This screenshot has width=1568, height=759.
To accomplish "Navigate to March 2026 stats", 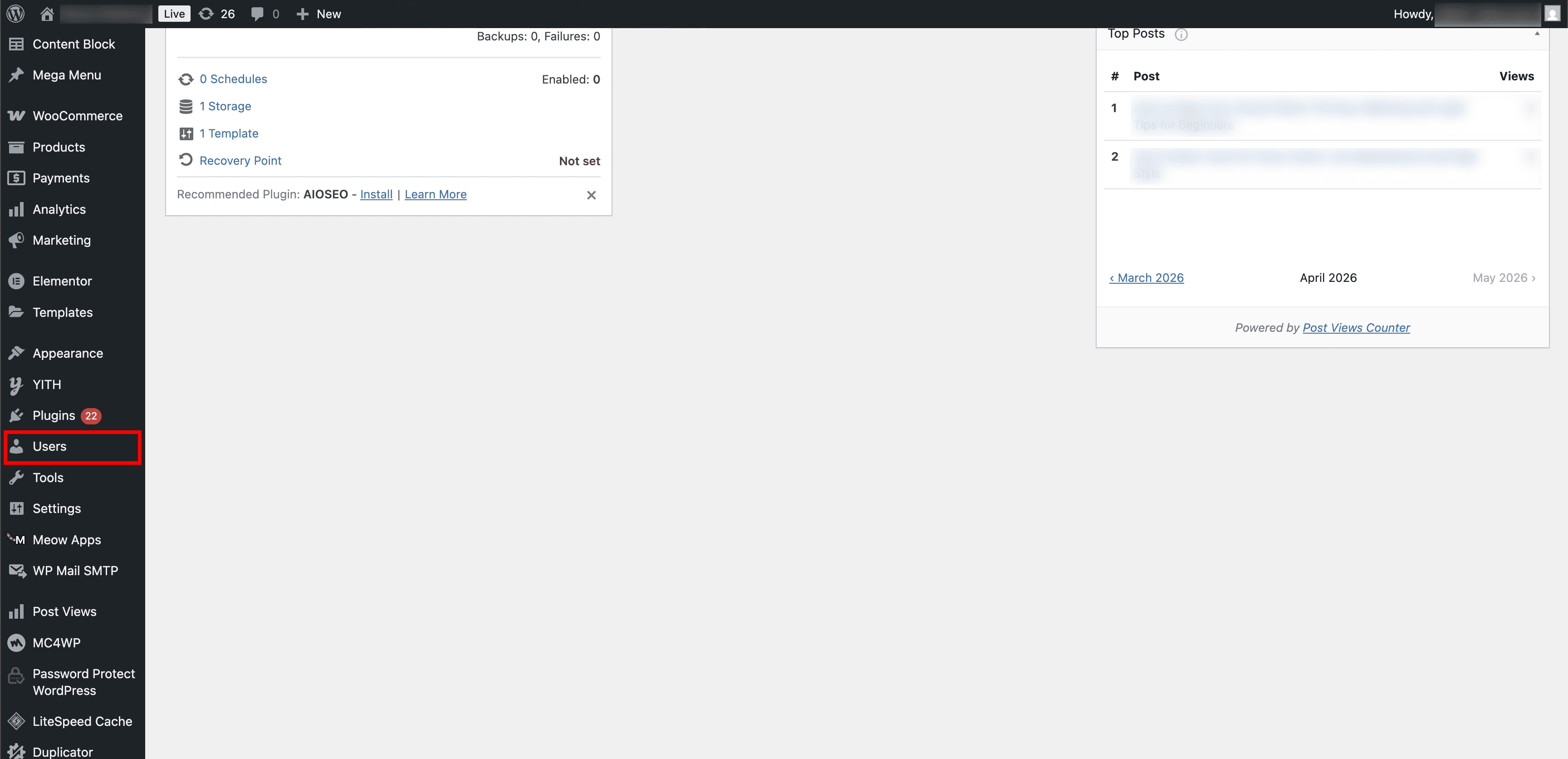I will click(x=1147, y=277).
